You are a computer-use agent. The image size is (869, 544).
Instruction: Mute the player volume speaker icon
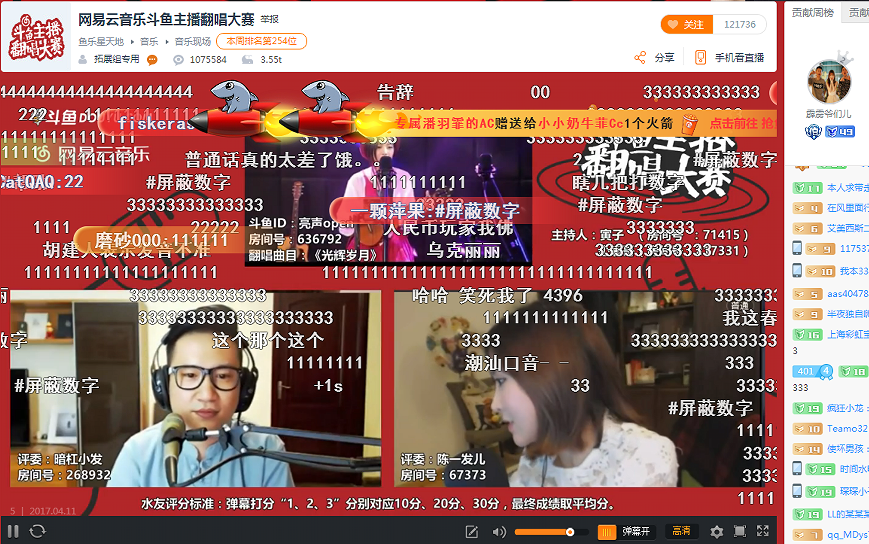pos(499,532)
